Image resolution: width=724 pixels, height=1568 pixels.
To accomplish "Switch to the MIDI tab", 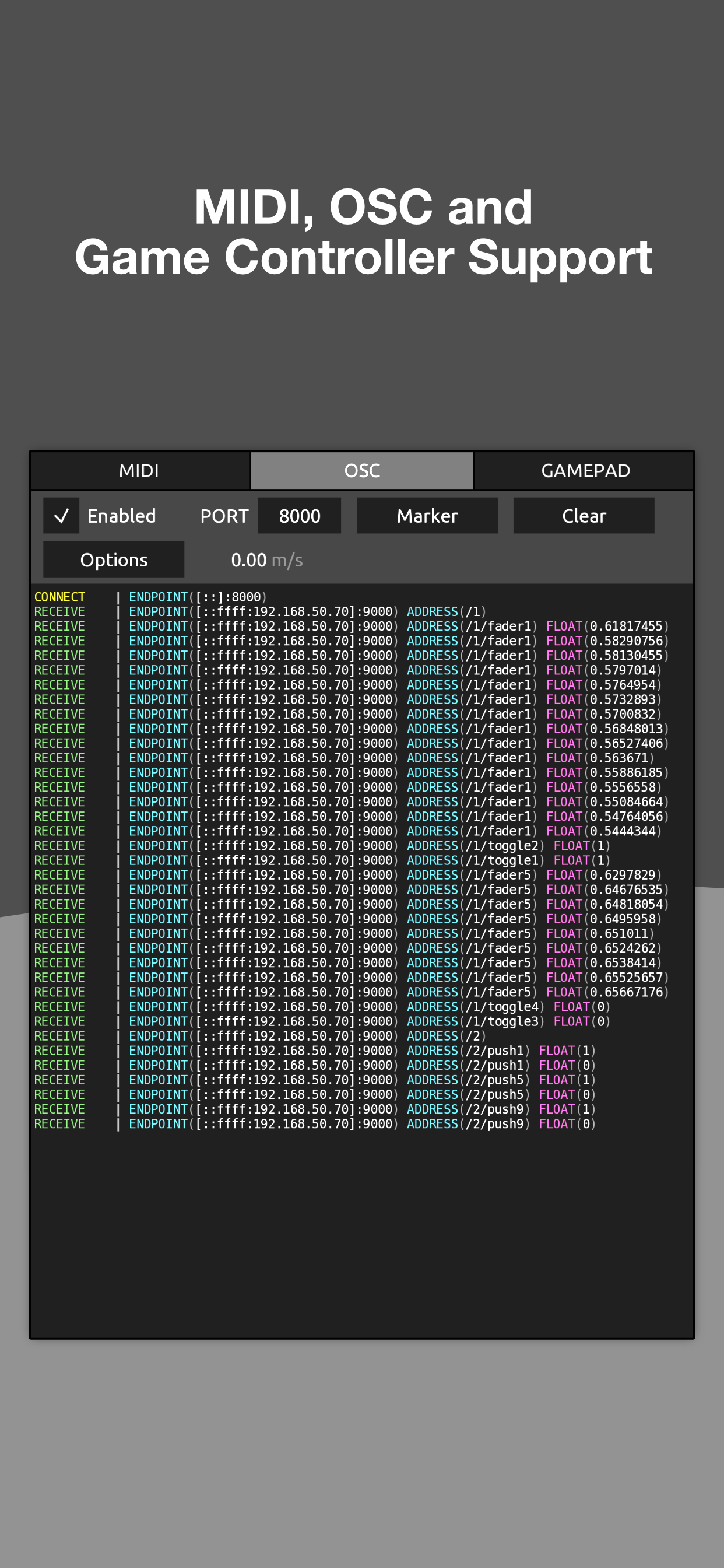I will [139, 471].
